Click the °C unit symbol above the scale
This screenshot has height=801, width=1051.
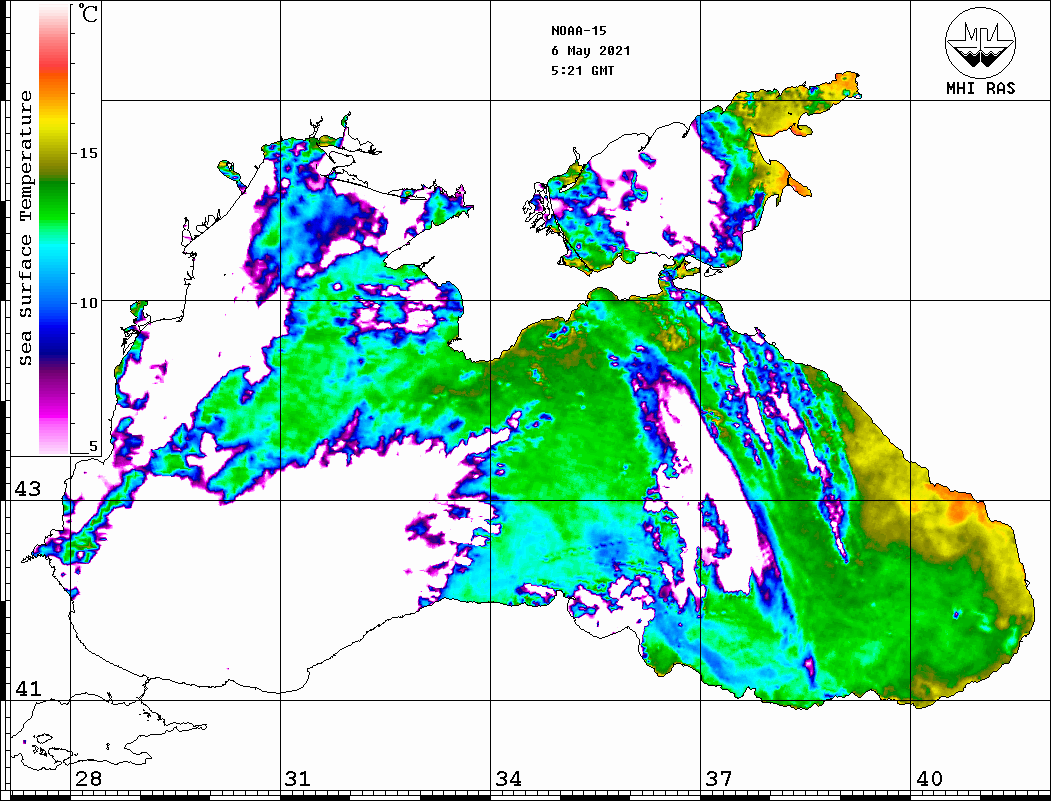[x=89, y=15]
